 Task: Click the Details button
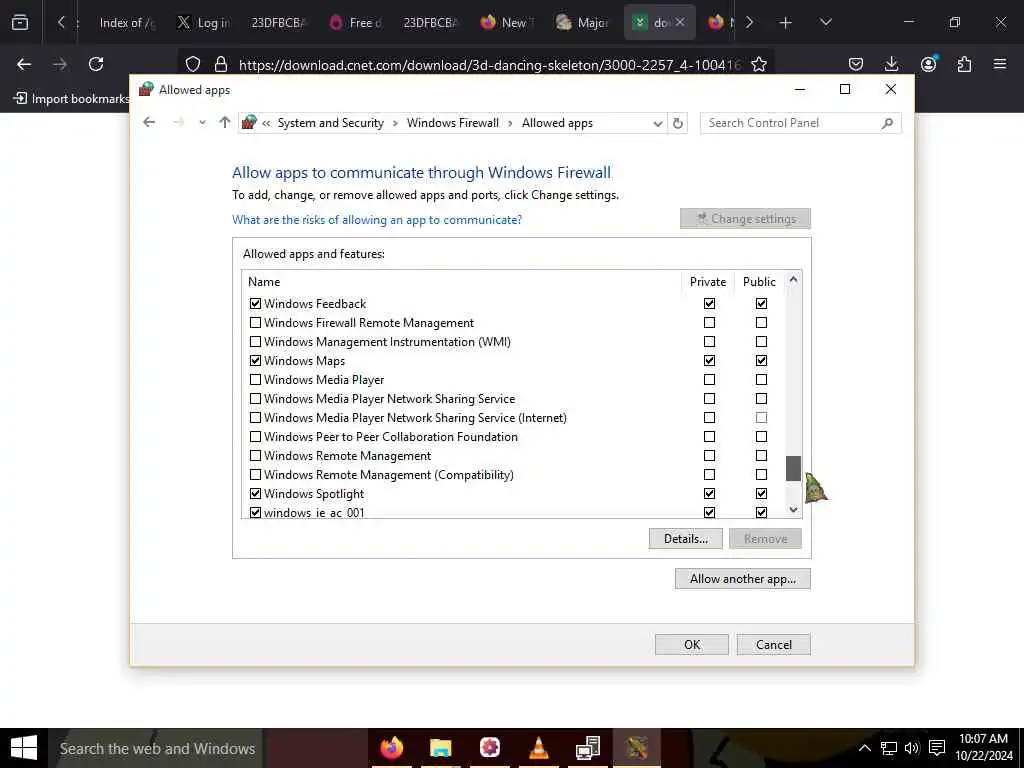click(x=686, y=539)
